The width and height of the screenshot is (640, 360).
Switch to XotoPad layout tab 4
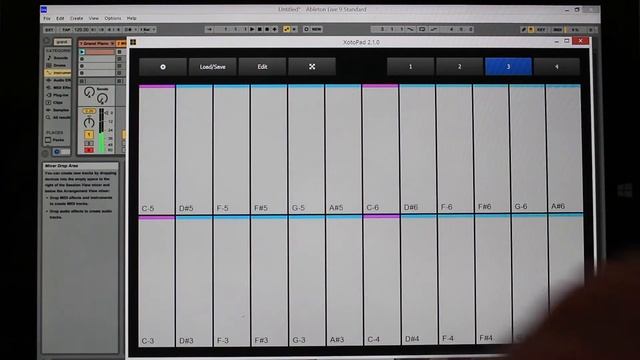tap(557, 67)
